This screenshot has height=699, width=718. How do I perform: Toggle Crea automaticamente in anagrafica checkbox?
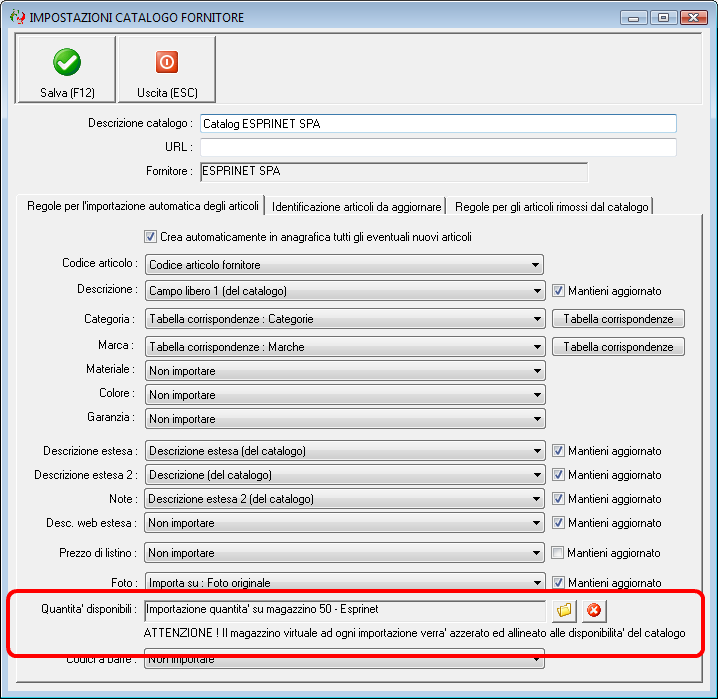pyautogui.click(x=150, y=237)
